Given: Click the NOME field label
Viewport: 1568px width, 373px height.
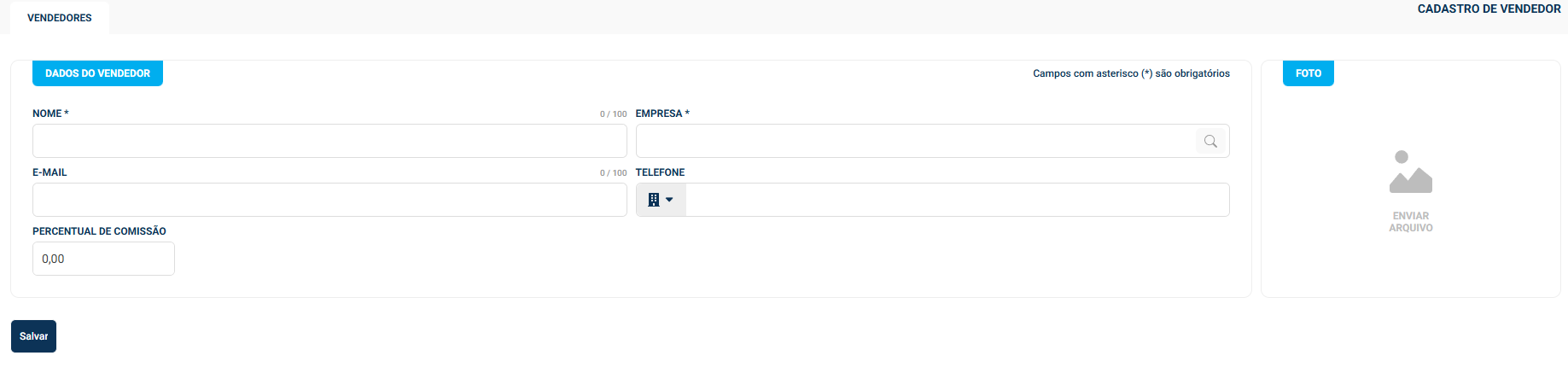Looking at the screenshot, I should tap(50, 114).
